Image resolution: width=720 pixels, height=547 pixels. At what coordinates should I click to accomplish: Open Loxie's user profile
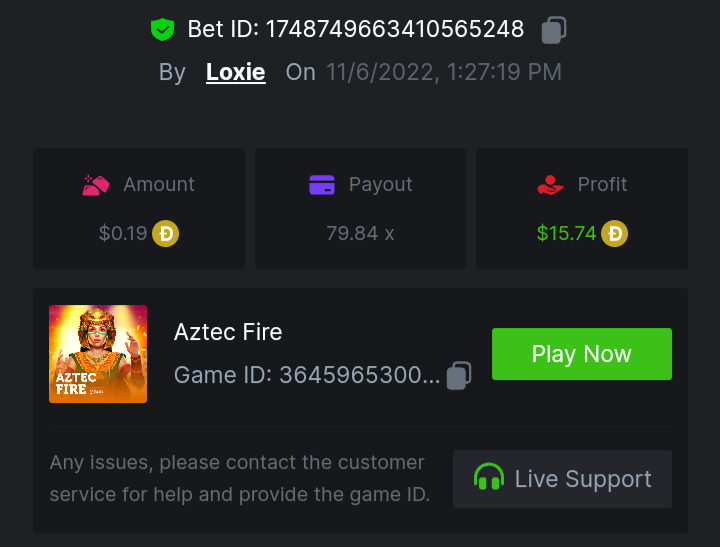coord(235,72)
